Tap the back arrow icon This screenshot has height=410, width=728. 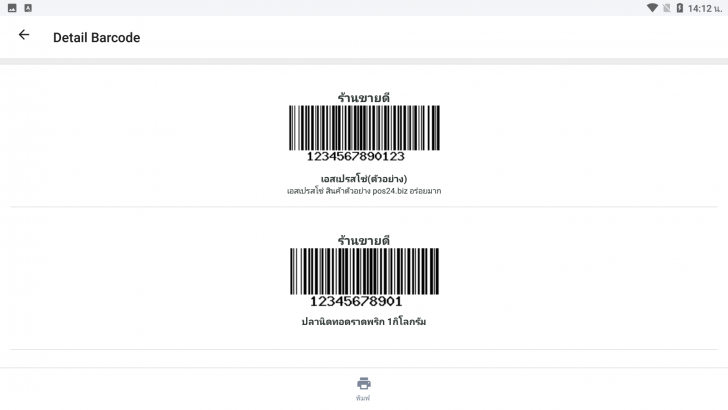point(24,35)
